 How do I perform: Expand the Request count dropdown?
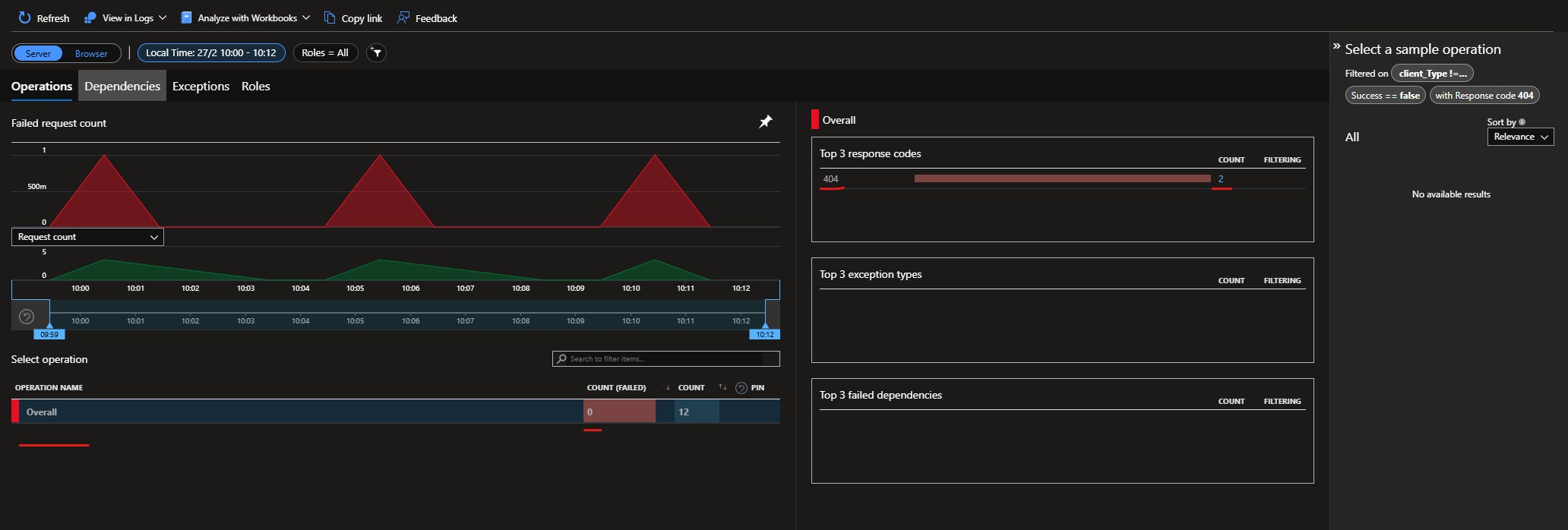87,237
